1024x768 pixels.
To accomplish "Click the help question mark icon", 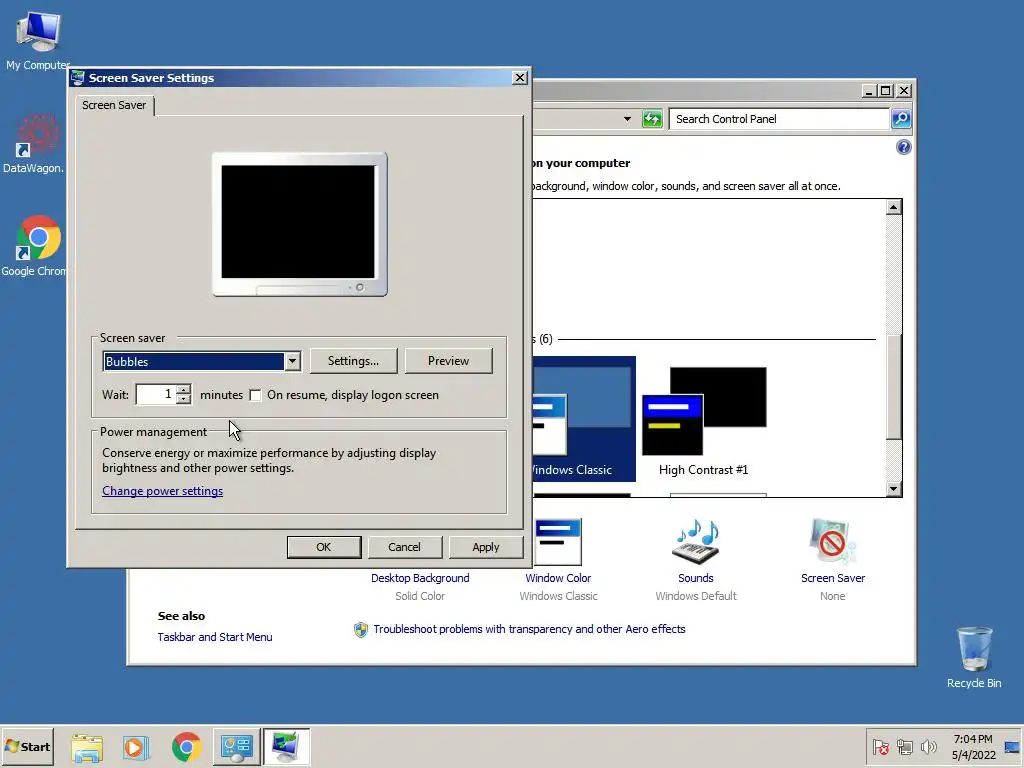I will click(x=903, y=147).
